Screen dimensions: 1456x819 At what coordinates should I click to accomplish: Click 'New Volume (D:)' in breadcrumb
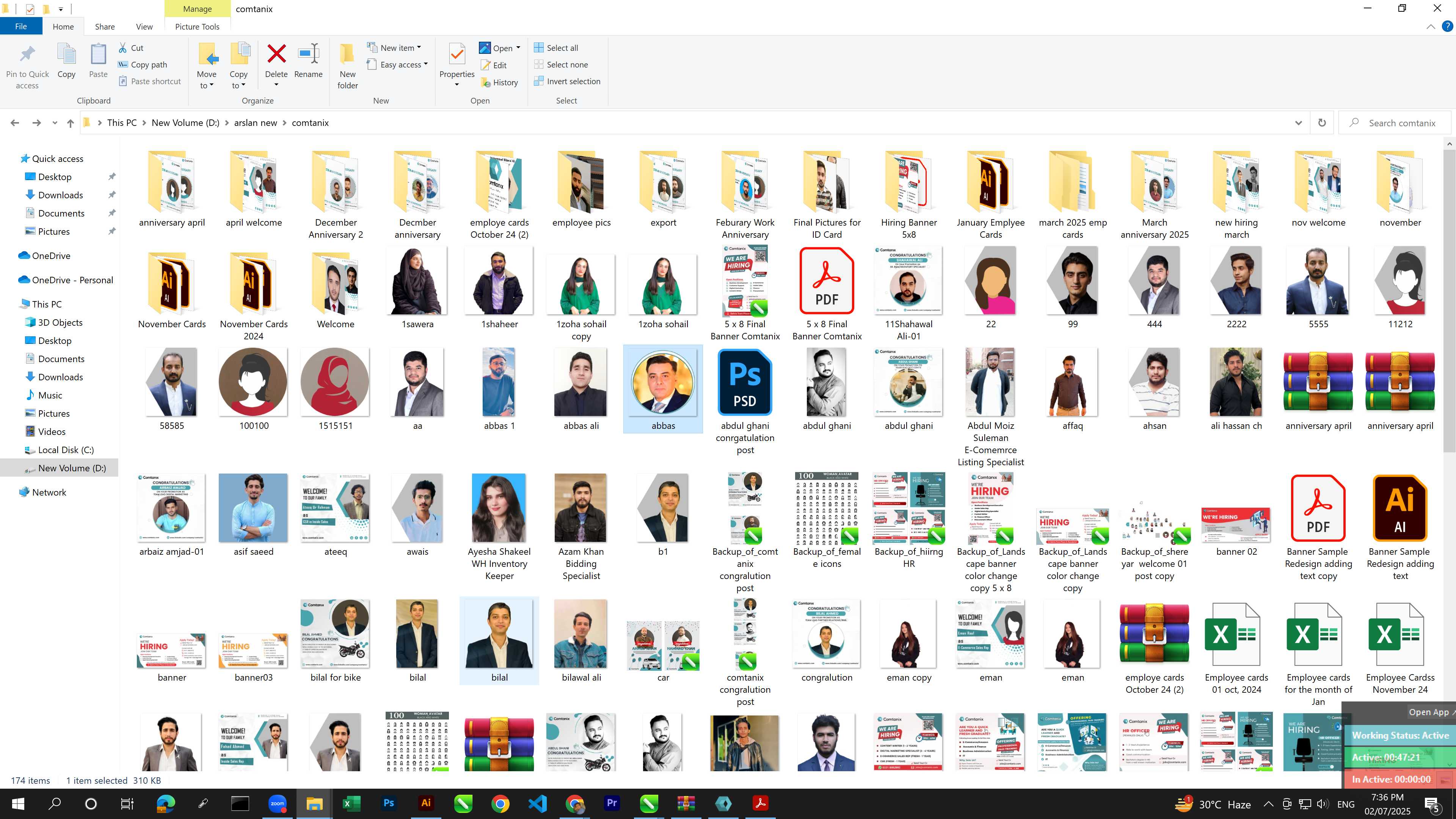point(185,122)
